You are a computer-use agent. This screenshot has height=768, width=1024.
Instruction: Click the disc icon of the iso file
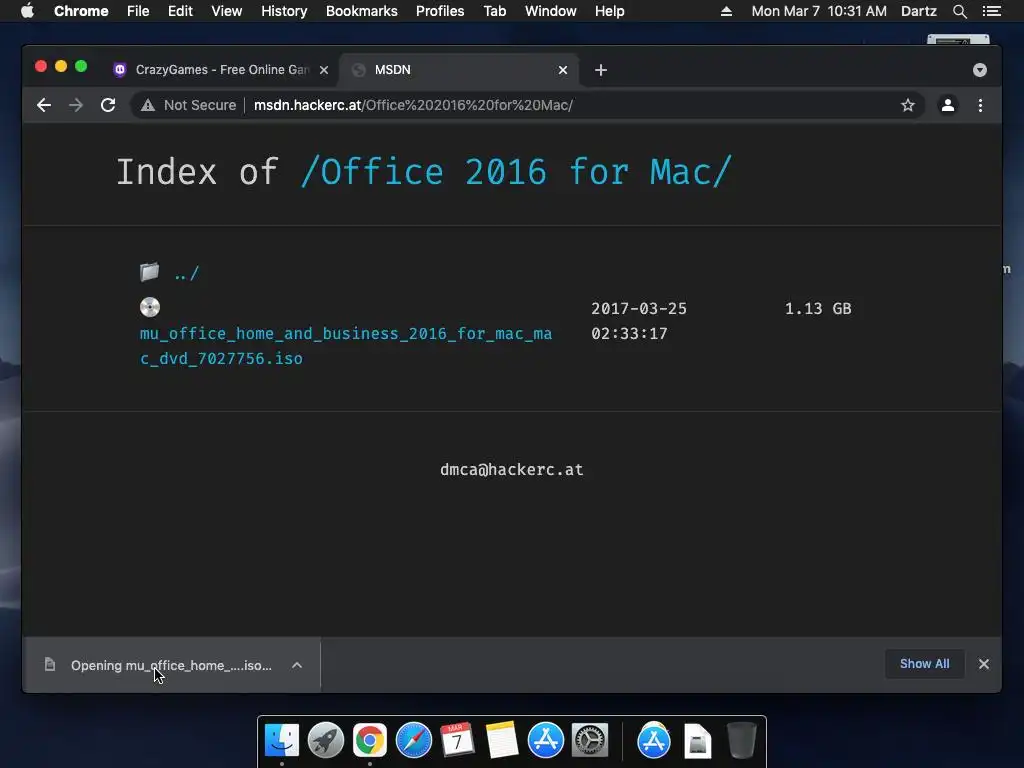pyautogui.click(x=150, y=307)
